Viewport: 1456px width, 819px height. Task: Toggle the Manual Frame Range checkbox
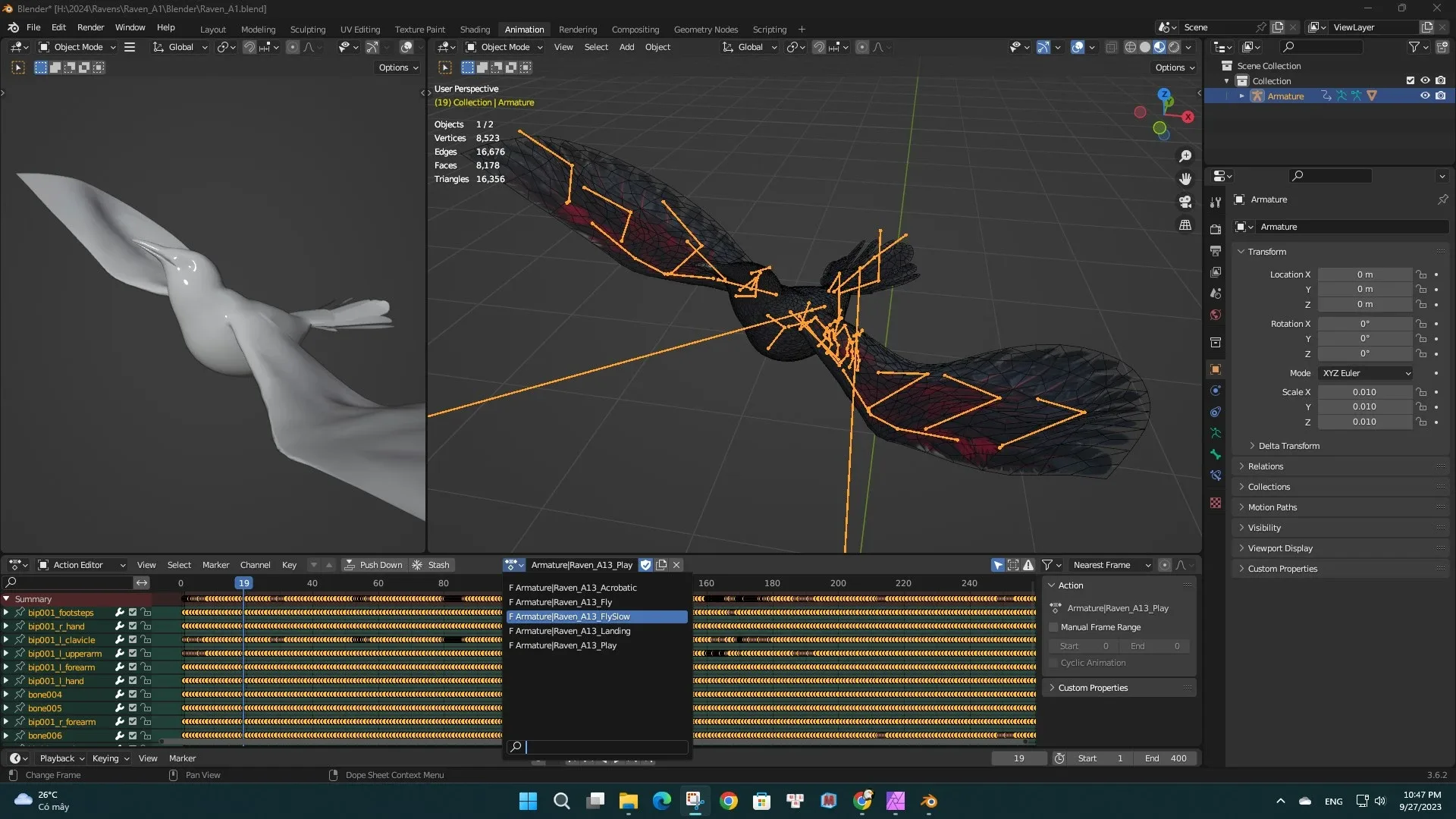1053,627
